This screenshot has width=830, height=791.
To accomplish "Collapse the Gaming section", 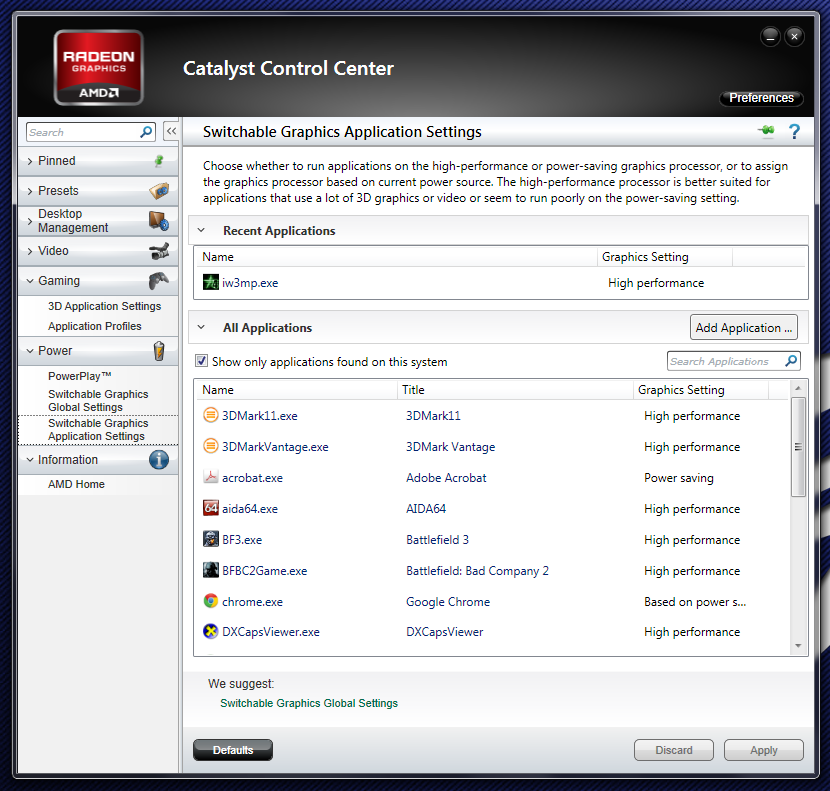I will pyautogui.click(x=30, y=281).
